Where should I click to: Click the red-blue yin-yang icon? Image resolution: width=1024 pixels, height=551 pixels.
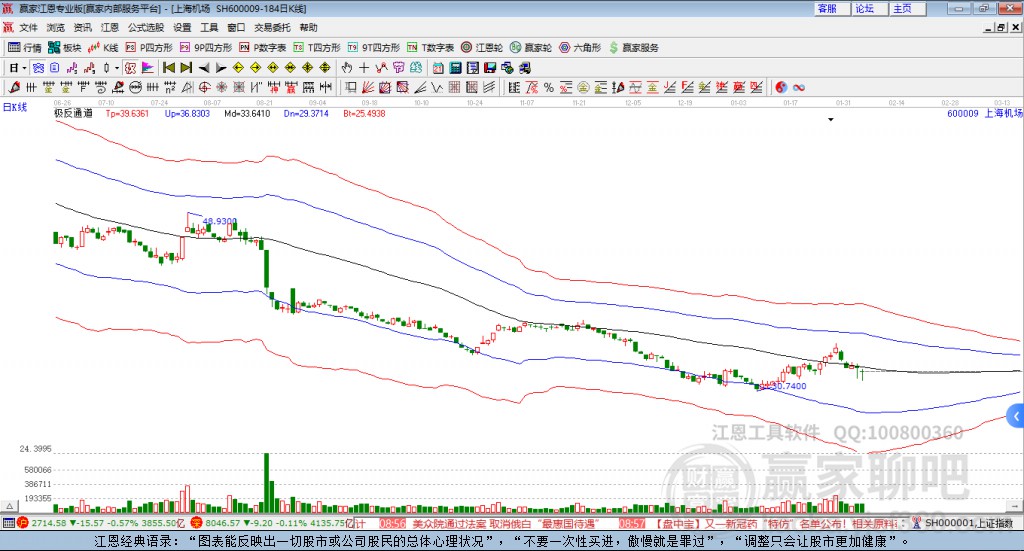tap(781, 87)
